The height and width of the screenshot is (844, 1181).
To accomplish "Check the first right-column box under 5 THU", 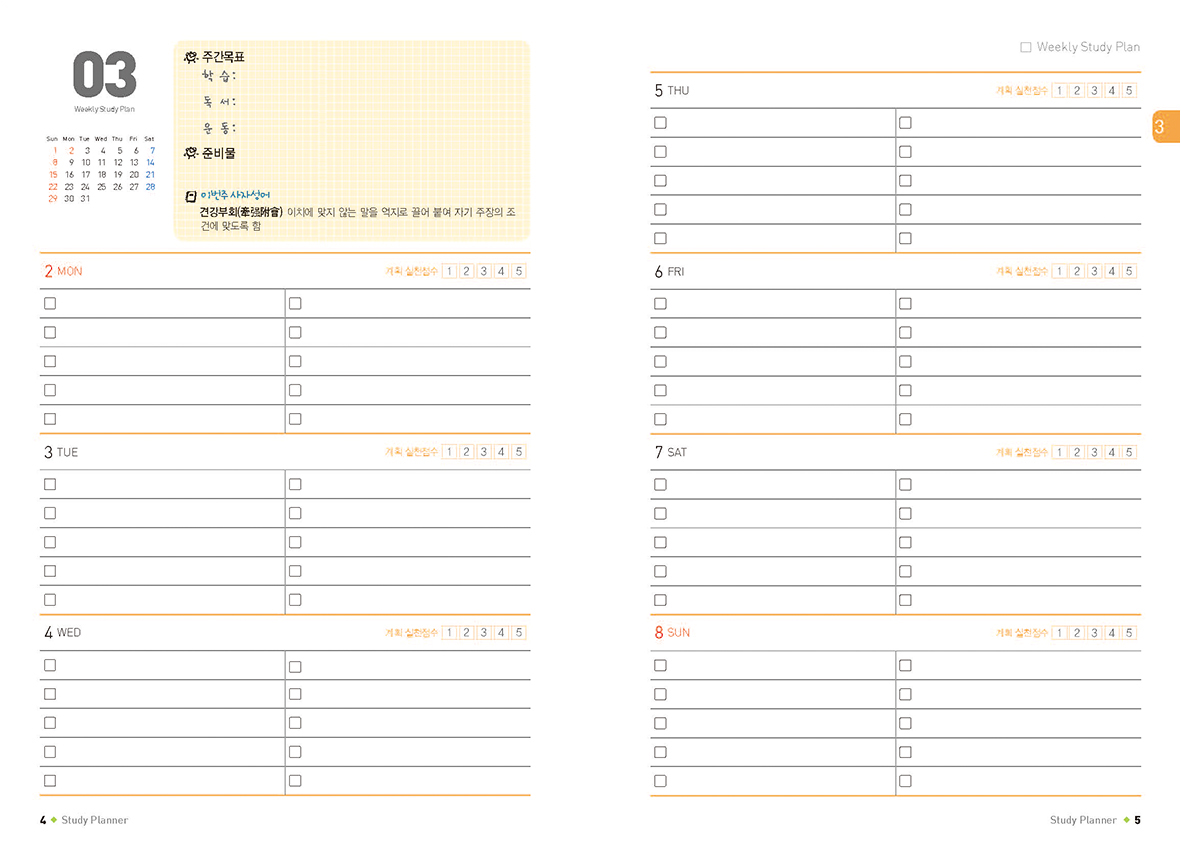I will click(x=905, y=123).
